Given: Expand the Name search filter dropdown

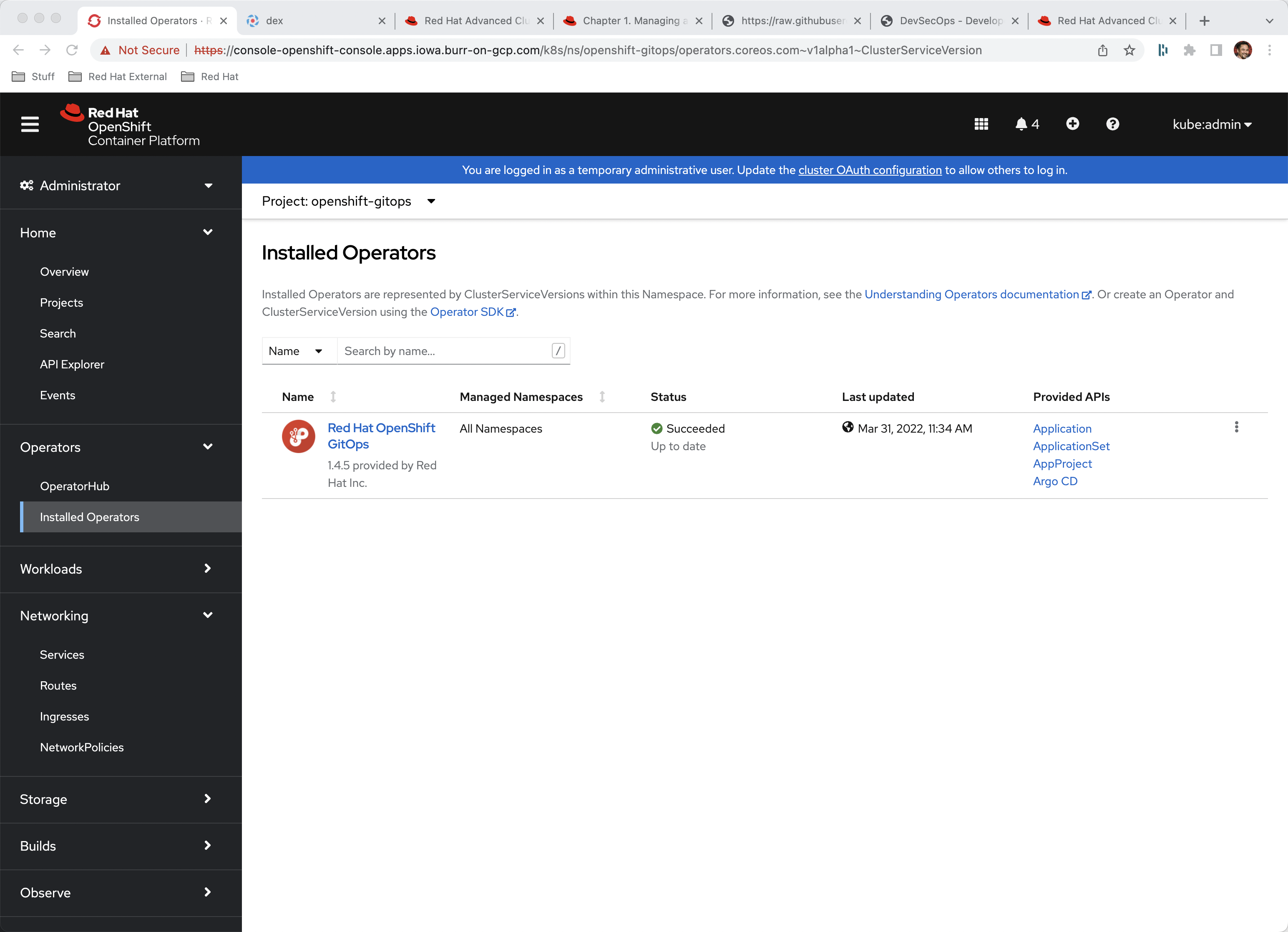Looking at the screenshot, I should (x=295, y=351).
